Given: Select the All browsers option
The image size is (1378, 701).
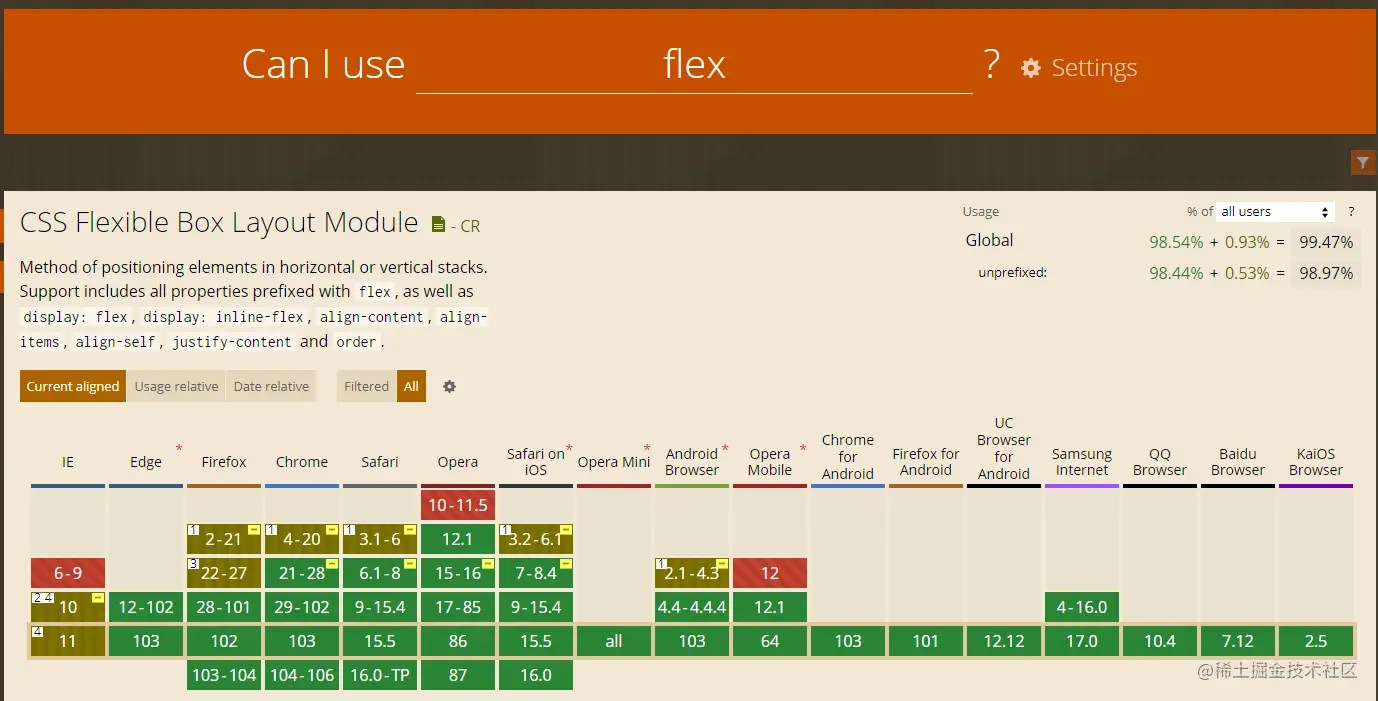Looking at the screenshot, I should pos(411,387).
